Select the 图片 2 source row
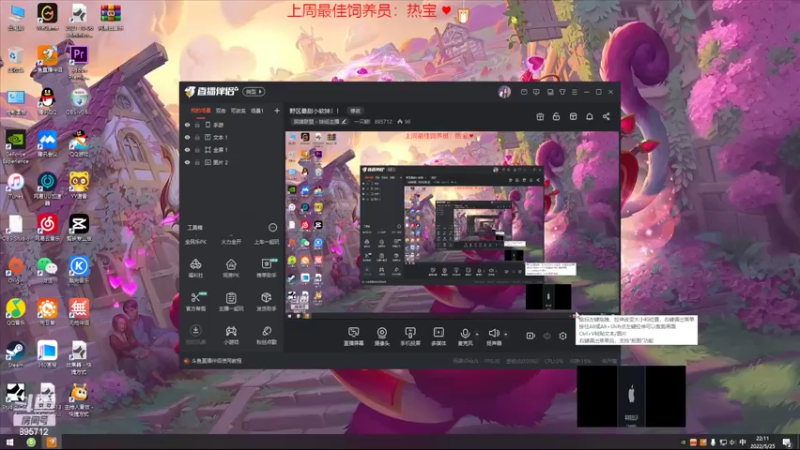800x450 pixels. click(232, 162)
